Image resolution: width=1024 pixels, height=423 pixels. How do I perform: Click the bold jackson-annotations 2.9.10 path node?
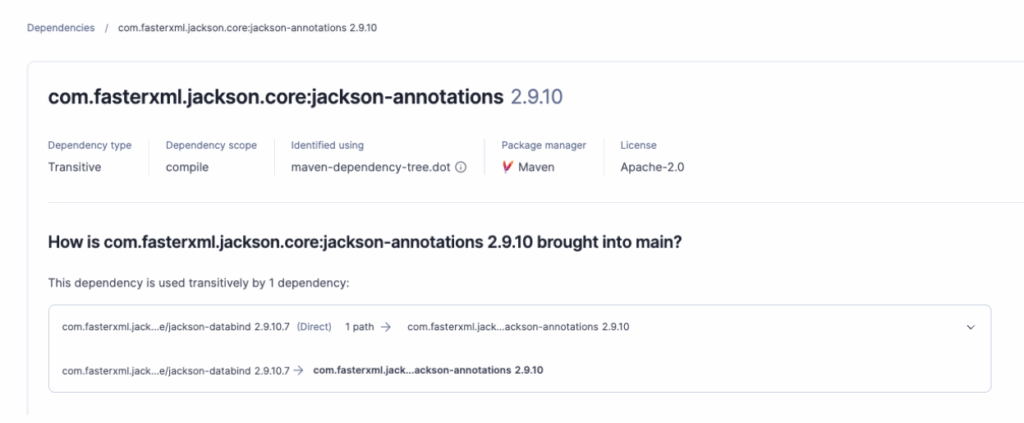pos(428,370)
